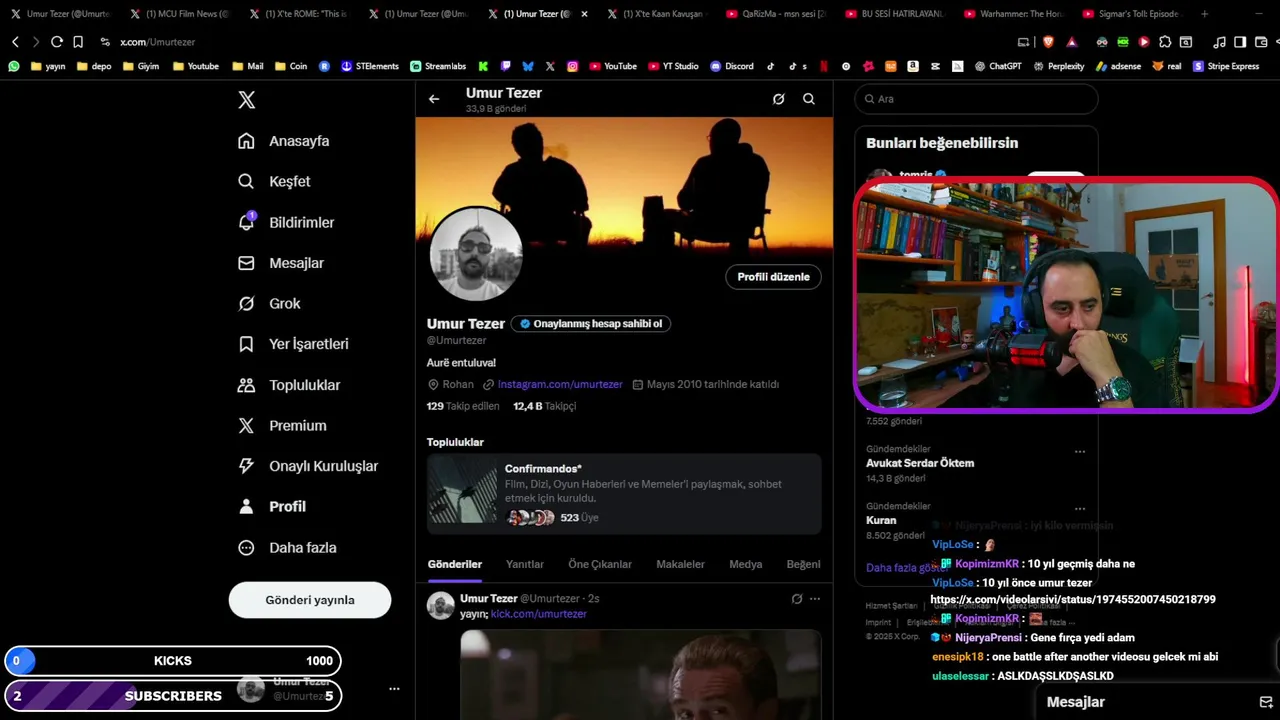Go back with the profile header arrow
The image size is (1280, 720).
(x=434, y=99)
